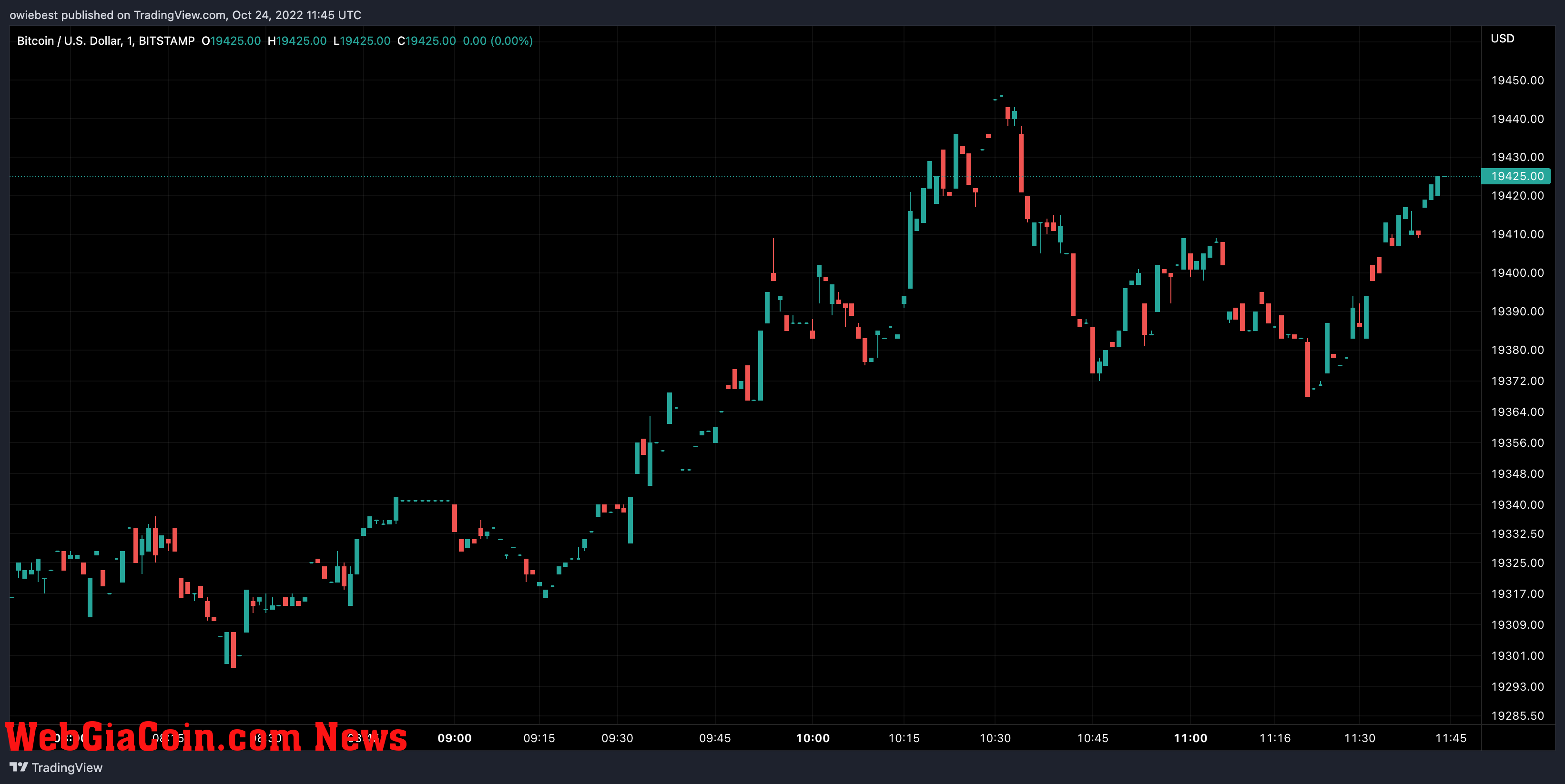The height and width of the screenshot is (784, 1565).
Task: Click the low value L19425.00
Action: coord(362,40)
